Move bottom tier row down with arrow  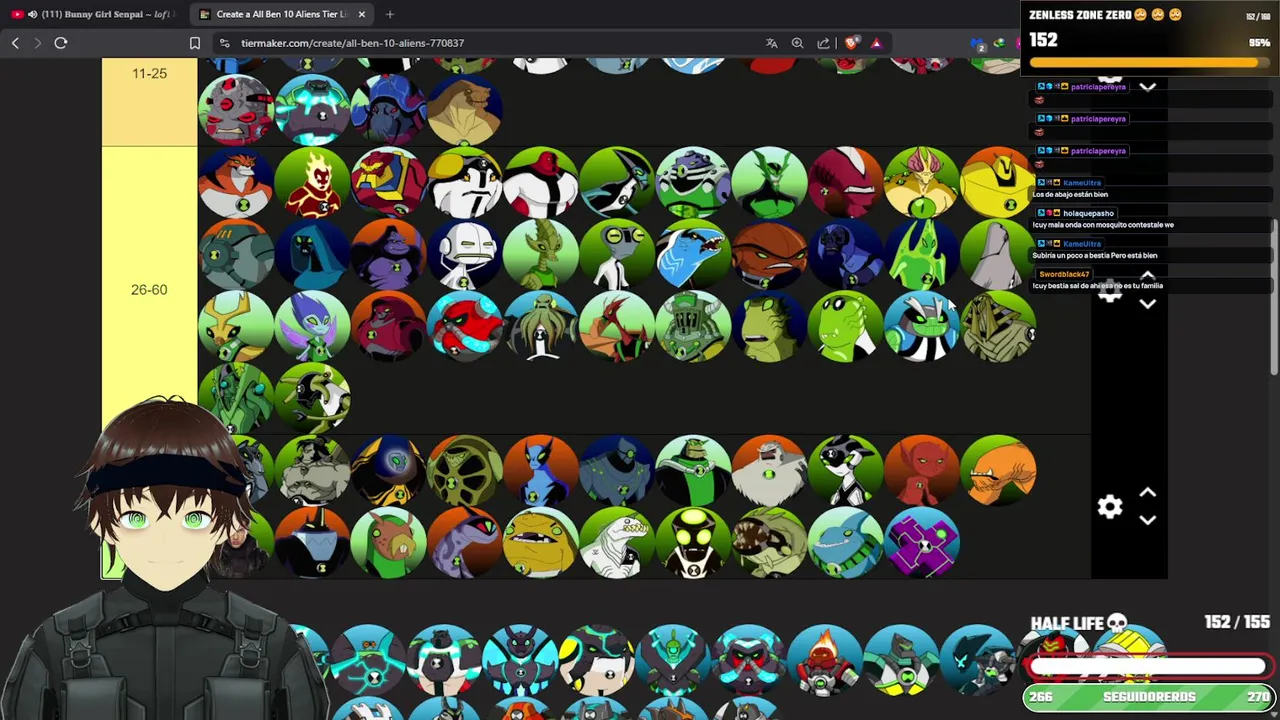(x=1148, y=520)
